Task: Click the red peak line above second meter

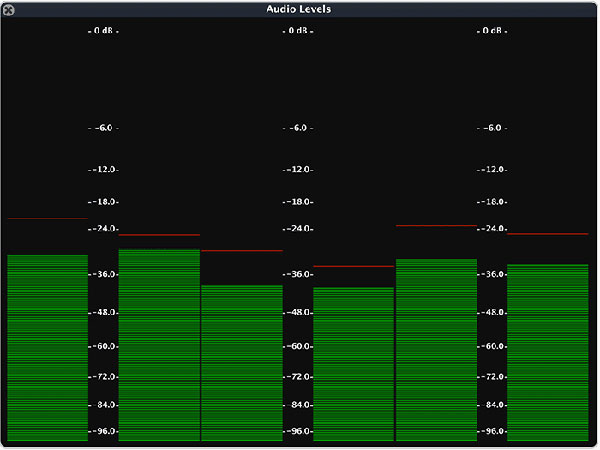Action: (x=159, y=235)
